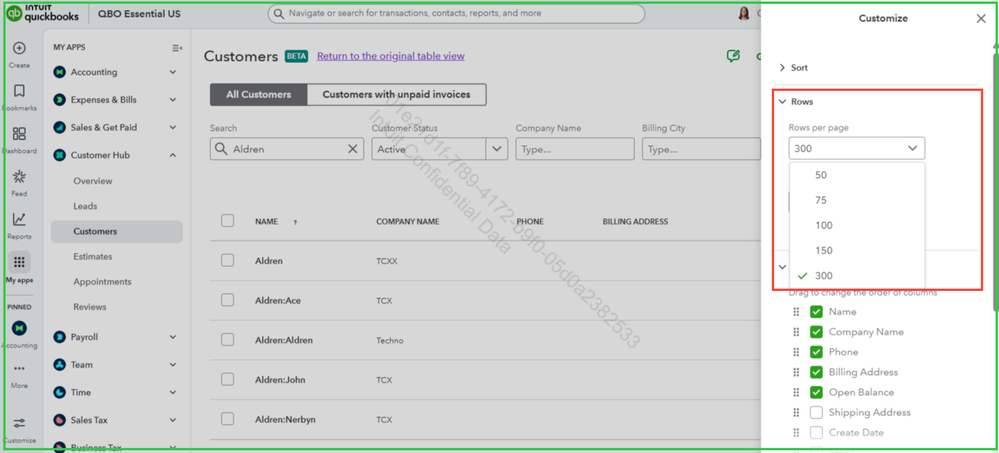Expand Expenses & Bills group
This screenshot has width=999, height=453.
click(x=173, y=99)
